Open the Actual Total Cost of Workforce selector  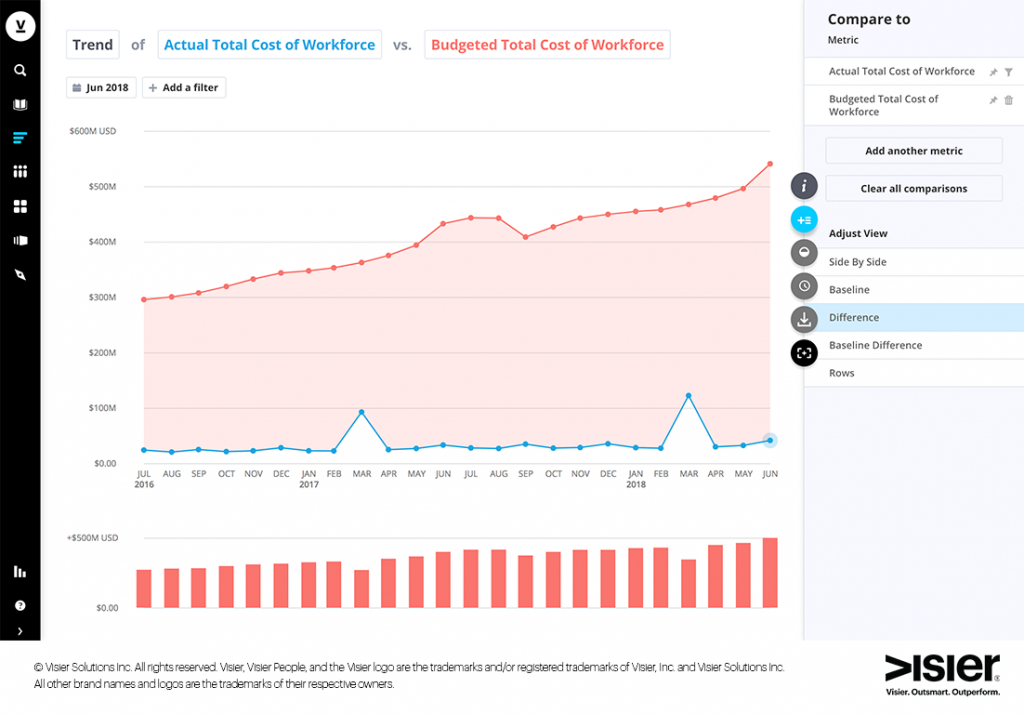(269, 44)
